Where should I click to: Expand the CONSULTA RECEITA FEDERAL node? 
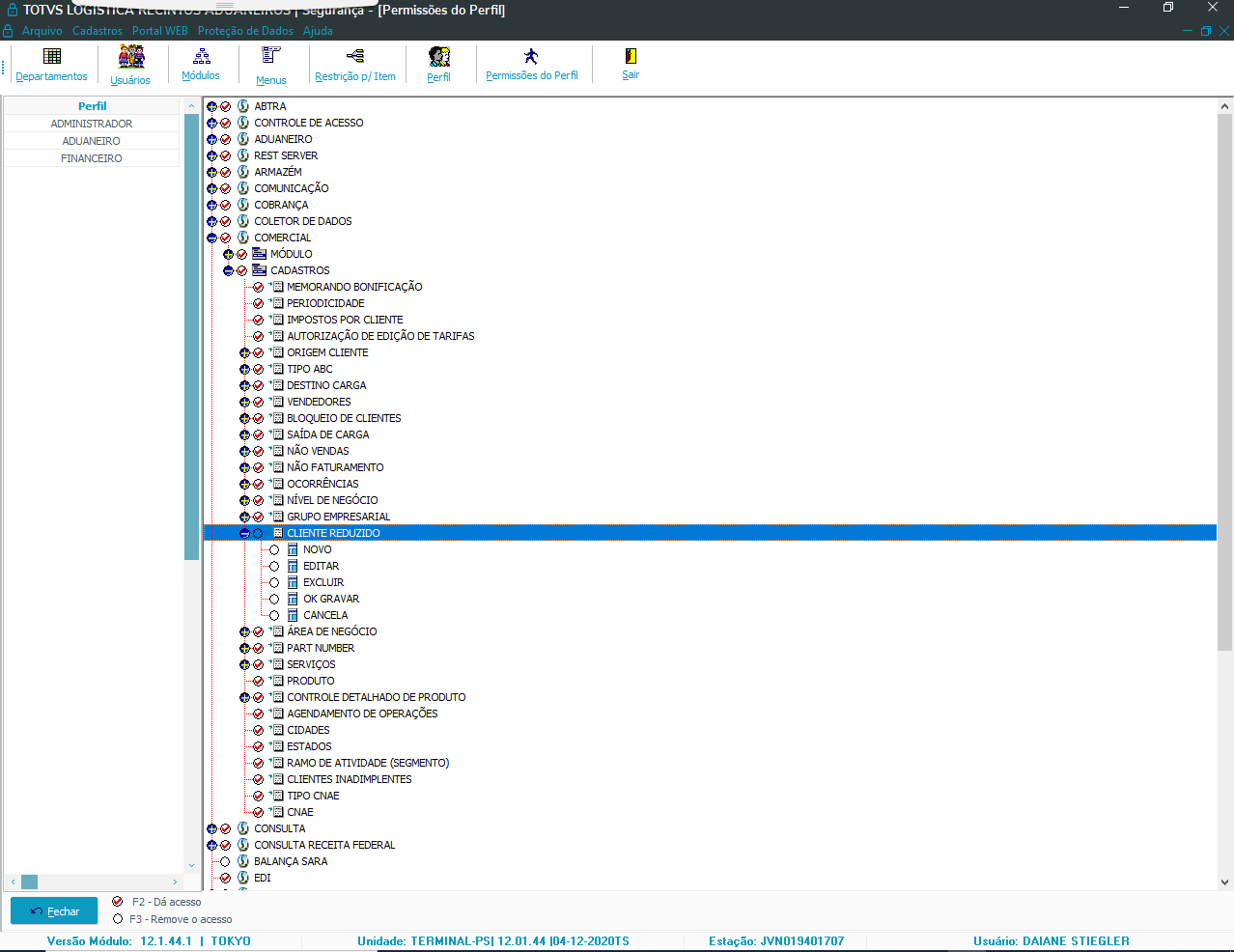[211, 846]
